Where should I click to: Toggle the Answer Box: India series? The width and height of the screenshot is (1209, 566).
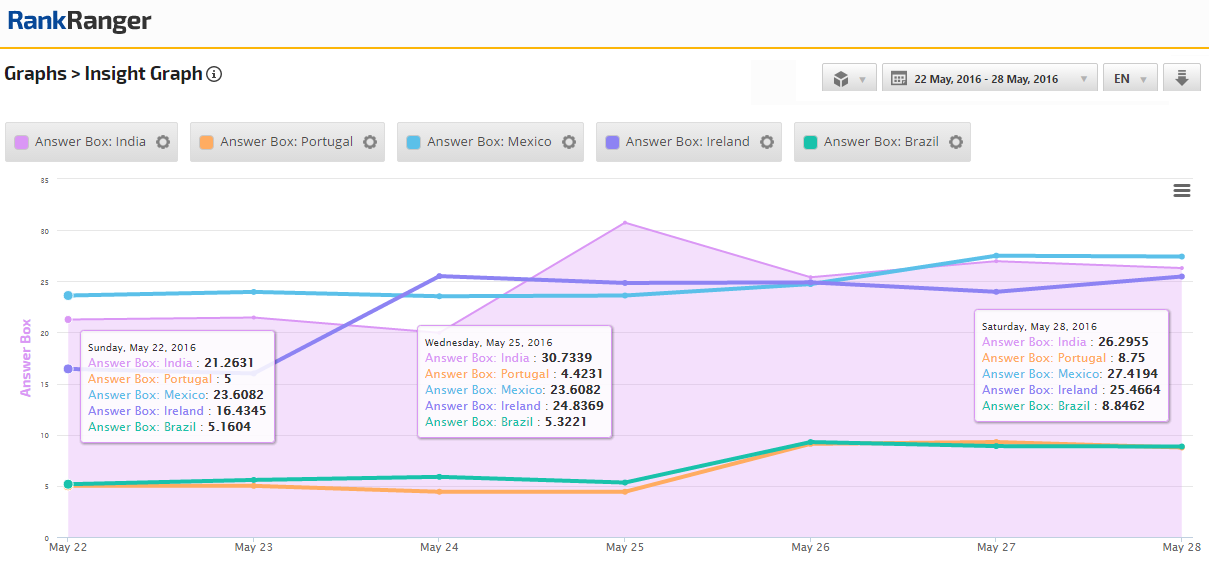[x=90, y=142]
